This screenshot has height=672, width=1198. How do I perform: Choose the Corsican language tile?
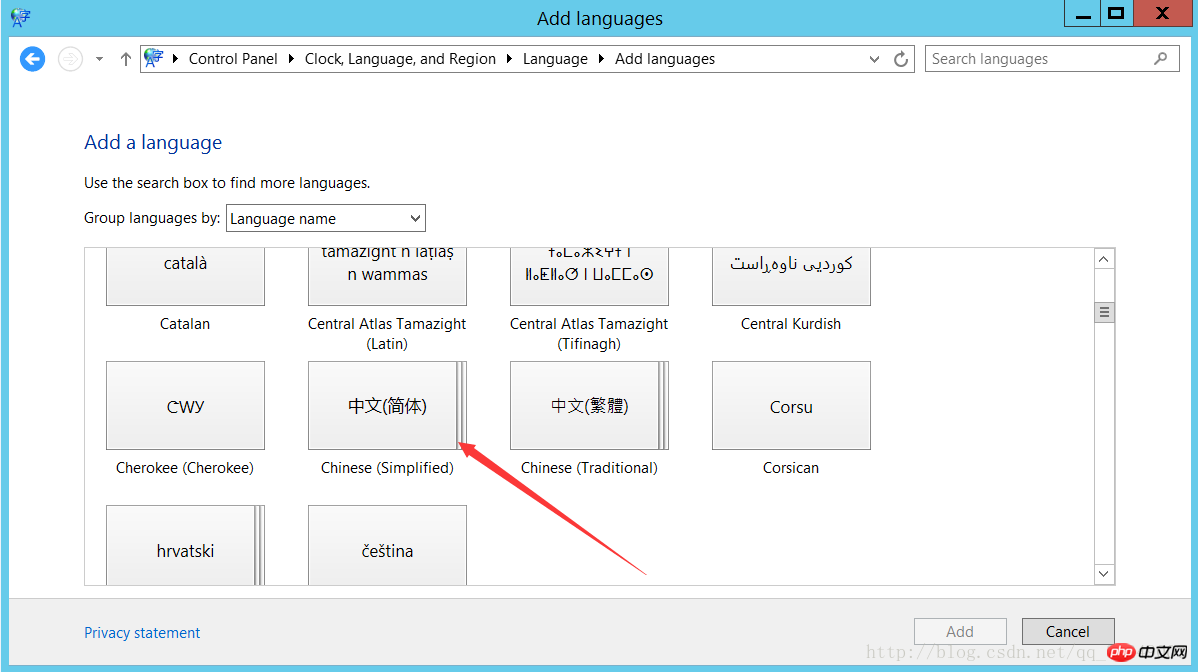(791, 405)
